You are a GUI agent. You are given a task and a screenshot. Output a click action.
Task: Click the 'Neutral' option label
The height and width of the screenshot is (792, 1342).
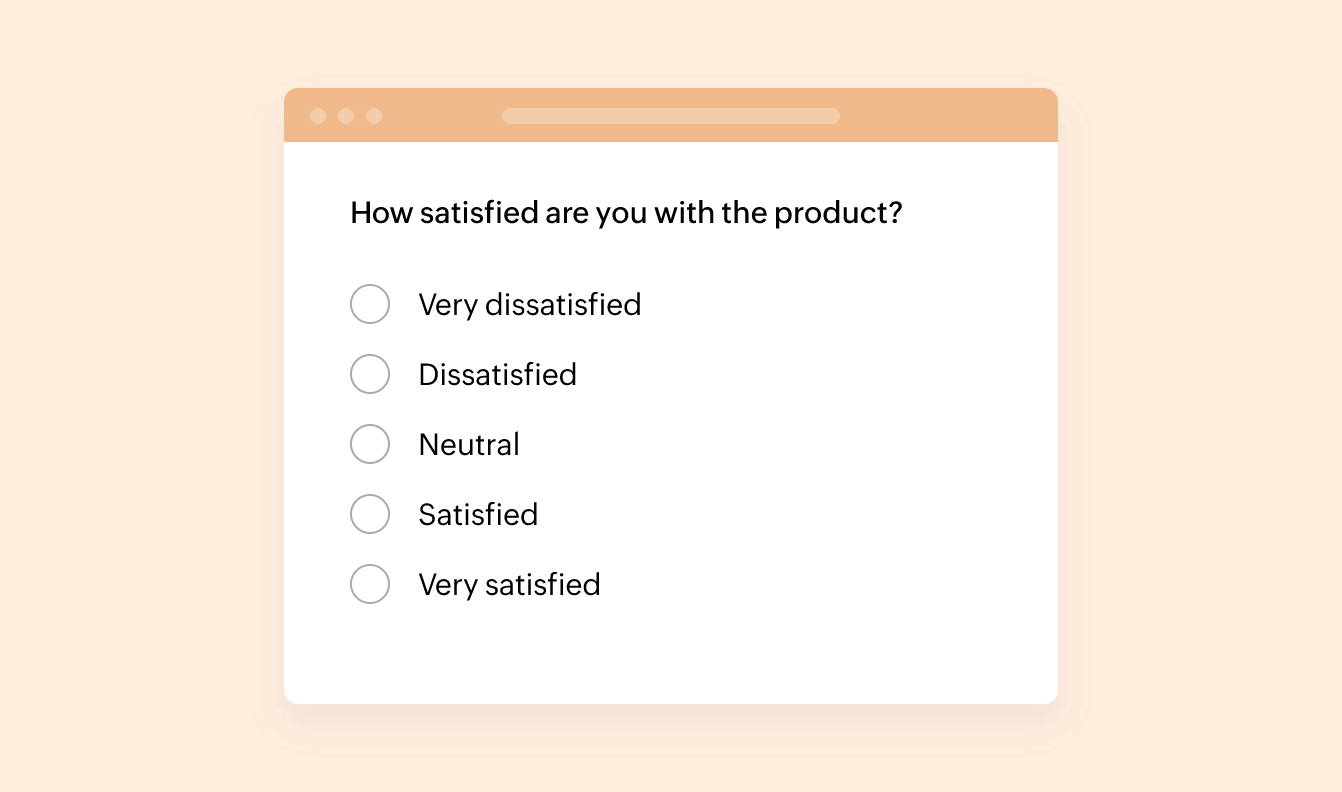469,444
